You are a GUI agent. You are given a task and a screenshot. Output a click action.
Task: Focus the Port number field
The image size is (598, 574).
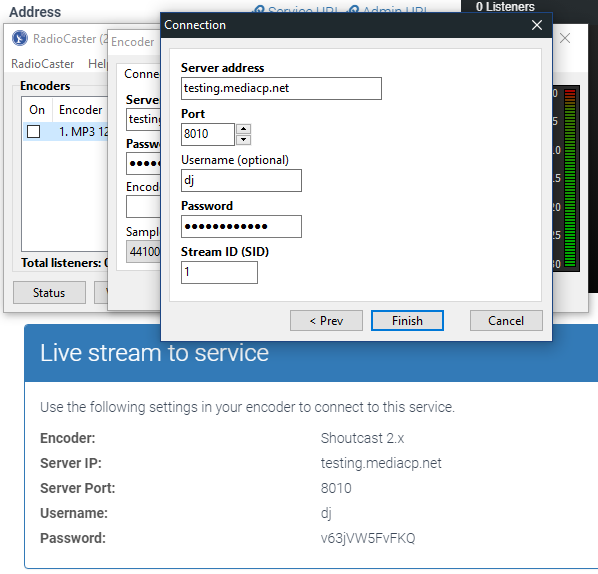[207, 134]
